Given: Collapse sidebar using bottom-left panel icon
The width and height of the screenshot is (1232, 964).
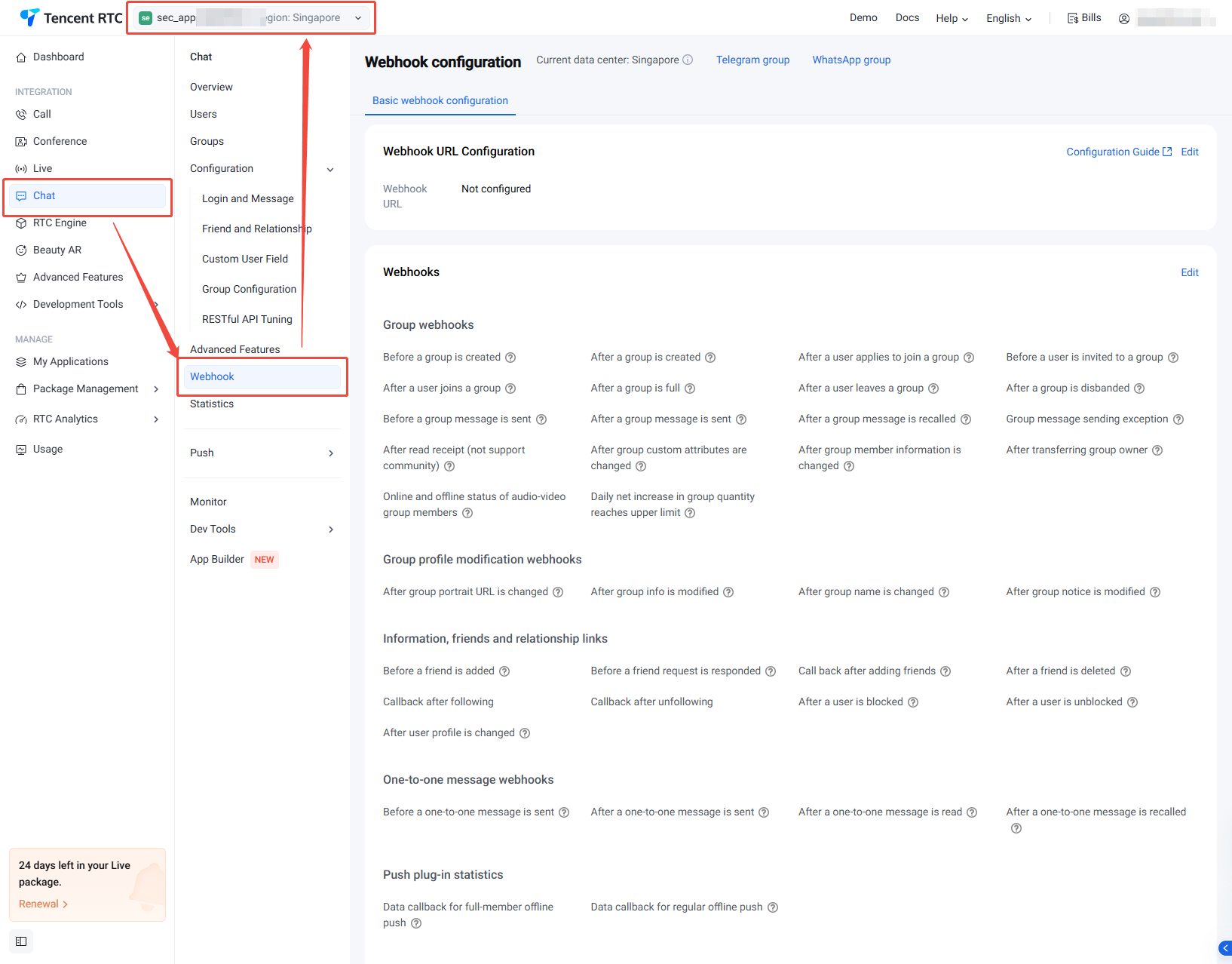Looking at the screenshot, I should (21, 941).
